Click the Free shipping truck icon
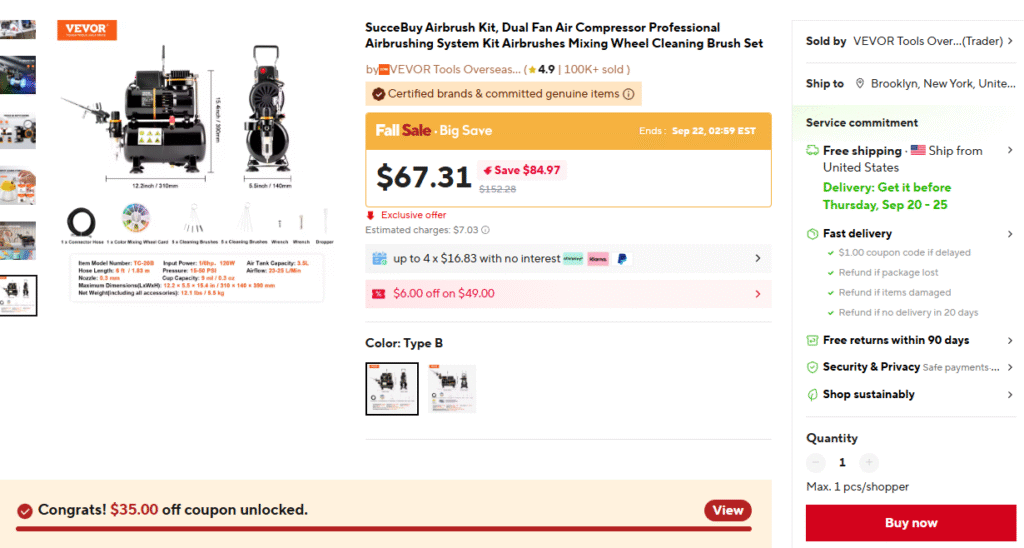 [x=813, y=151]
